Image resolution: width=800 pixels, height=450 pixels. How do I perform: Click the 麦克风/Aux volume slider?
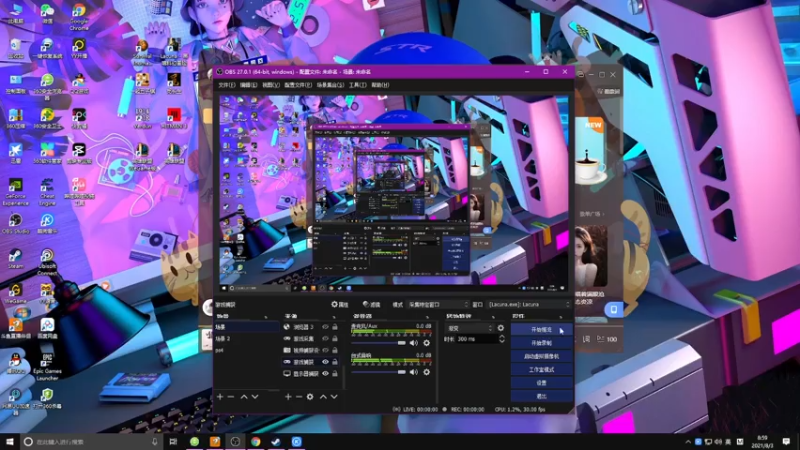point(378,343)
